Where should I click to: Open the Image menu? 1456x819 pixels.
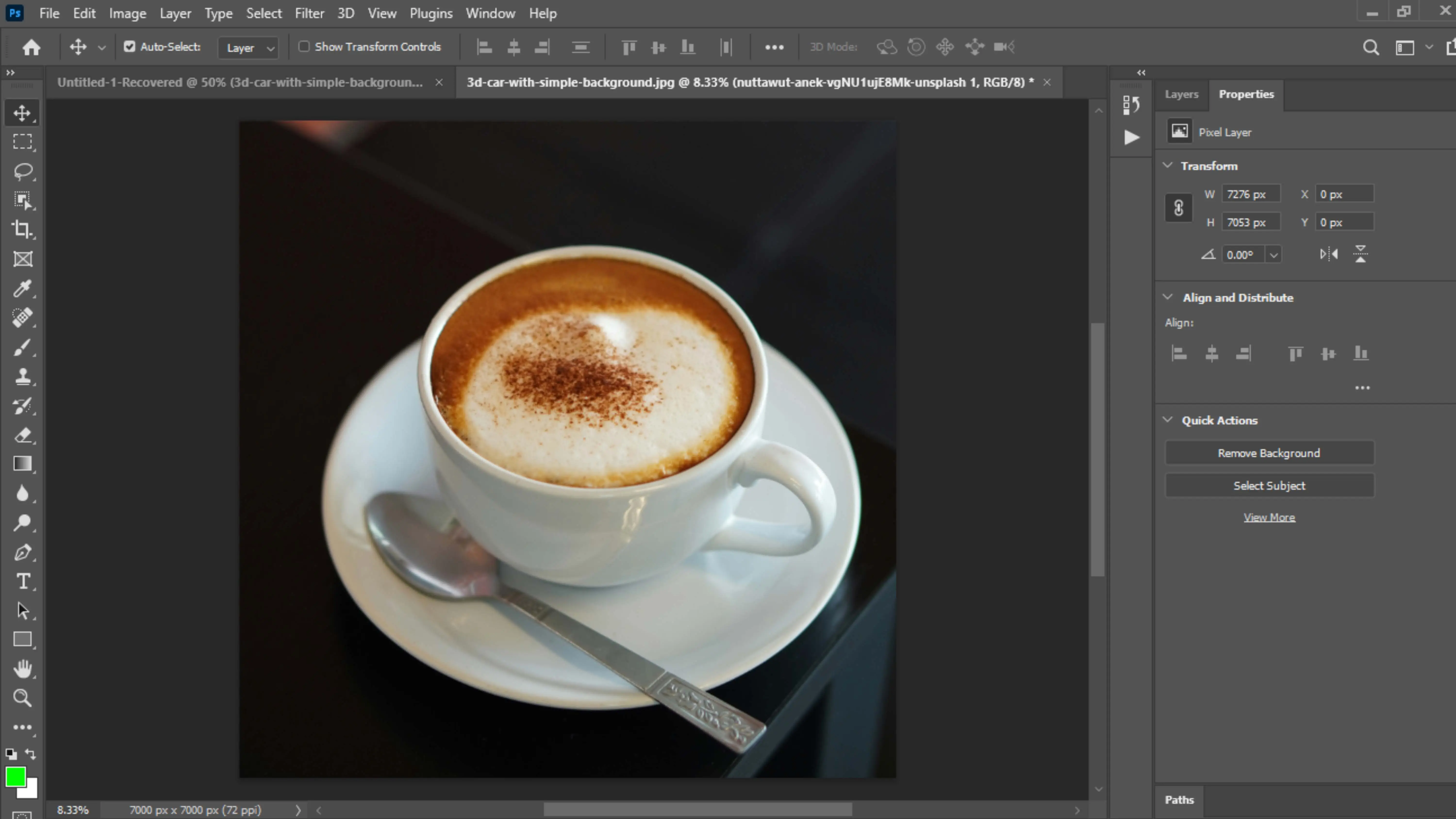point(128,13)
